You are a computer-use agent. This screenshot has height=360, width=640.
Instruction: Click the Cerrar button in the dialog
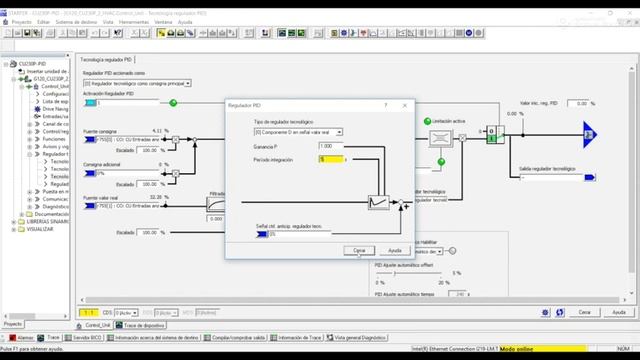[359, 250]
